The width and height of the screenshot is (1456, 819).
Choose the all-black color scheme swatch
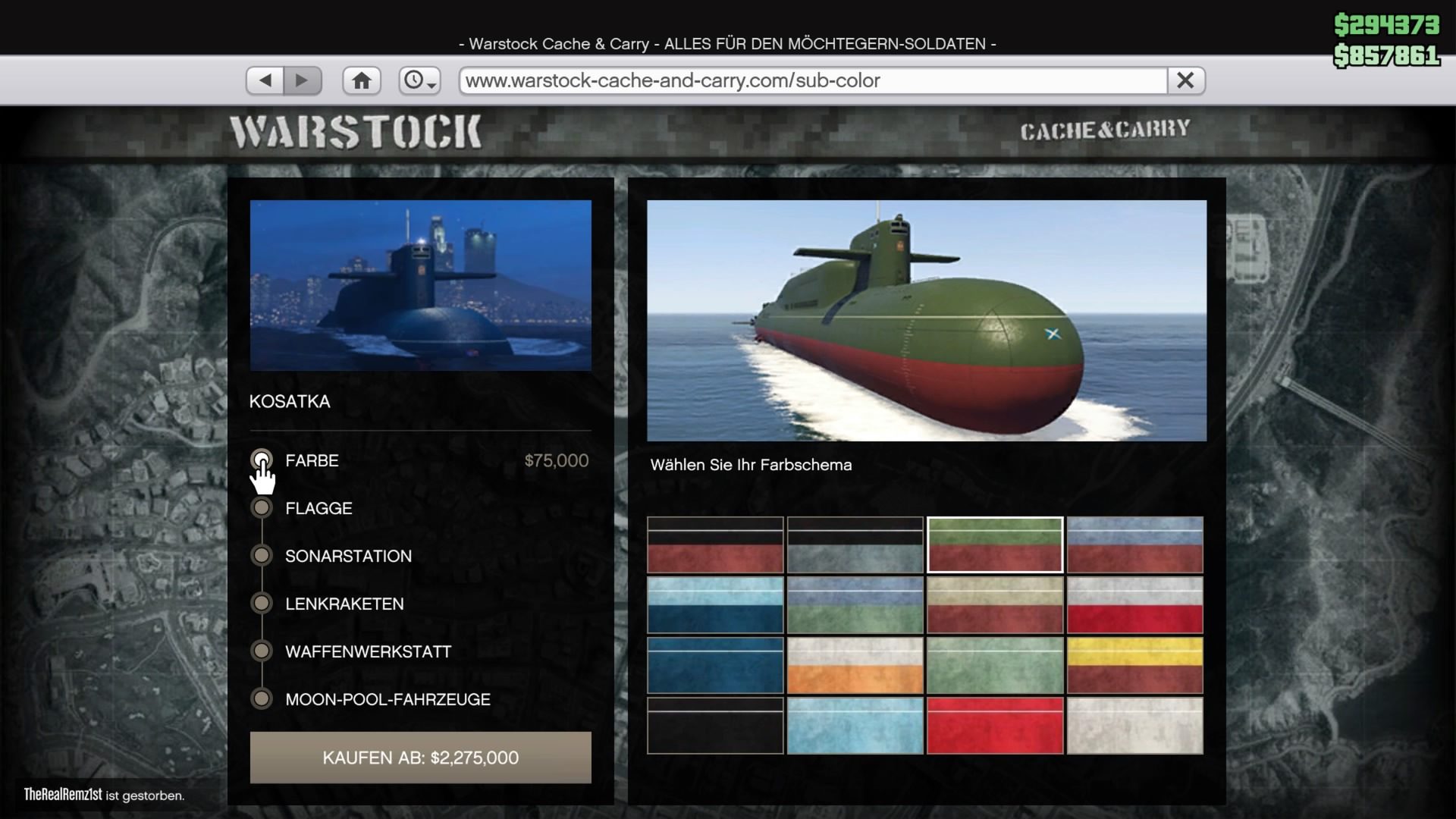(x=714, y=726)
